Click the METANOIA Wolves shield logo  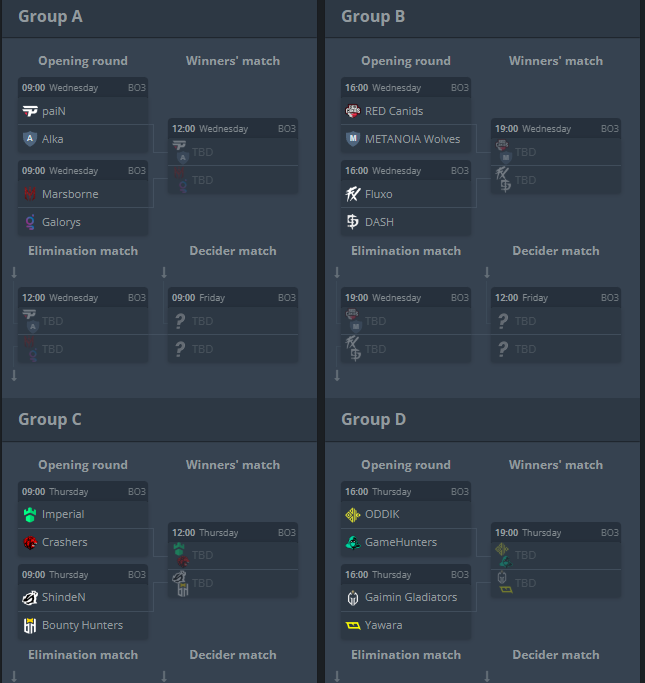pyautogui.click(x=353, y=139)
